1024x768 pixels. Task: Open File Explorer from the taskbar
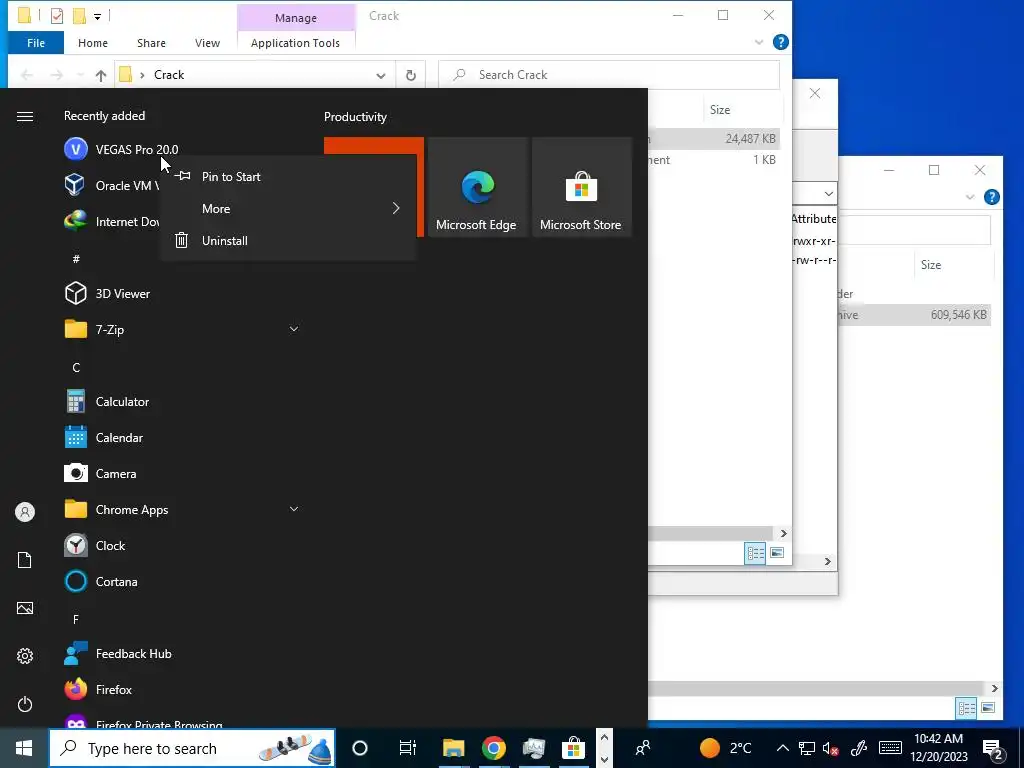point(453,748)
